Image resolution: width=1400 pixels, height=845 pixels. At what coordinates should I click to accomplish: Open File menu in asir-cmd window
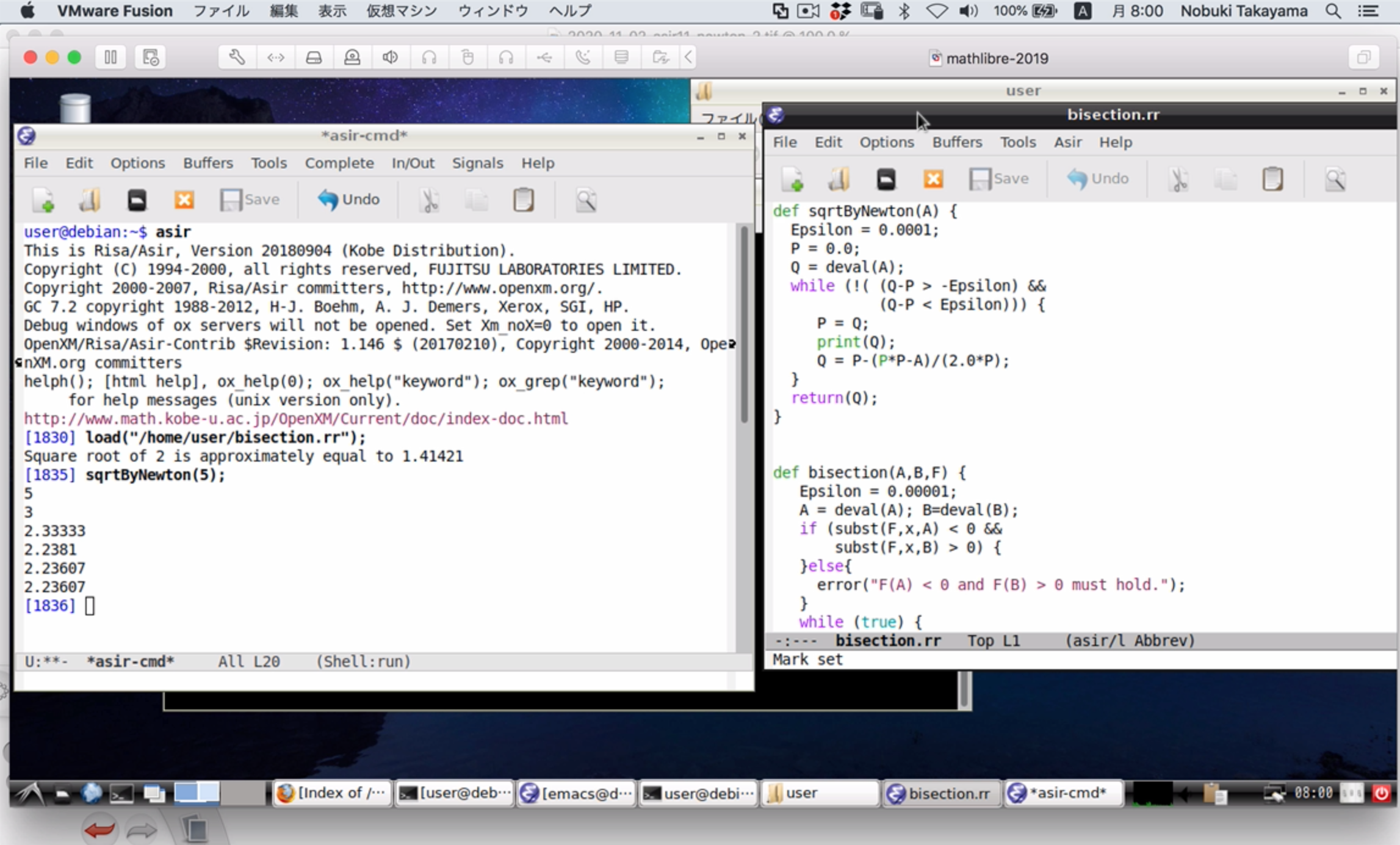(x=35, y=163)
